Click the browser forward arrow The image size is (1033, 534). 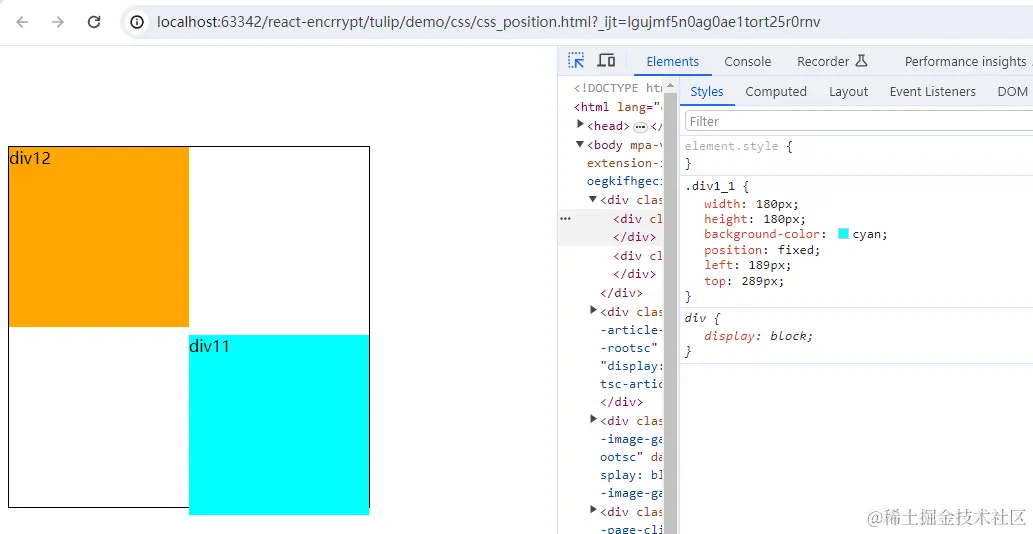pos(58,22)
